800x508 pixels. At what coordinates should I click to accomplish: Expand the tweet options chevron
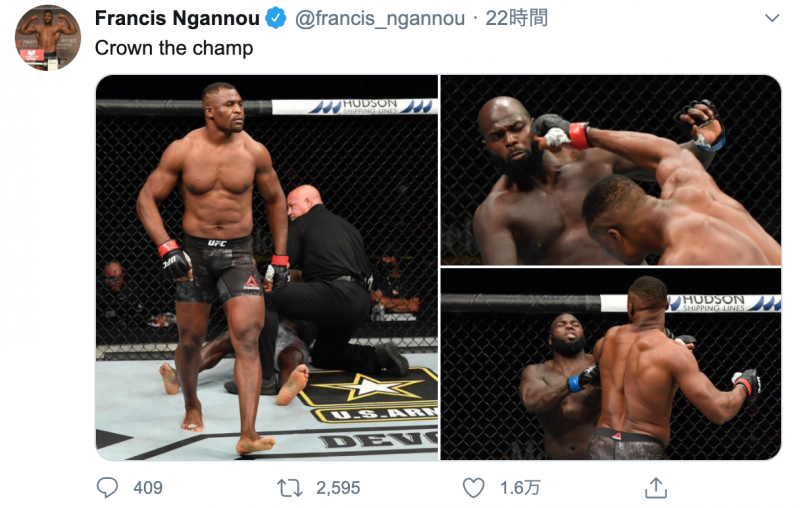coord(772,18)
